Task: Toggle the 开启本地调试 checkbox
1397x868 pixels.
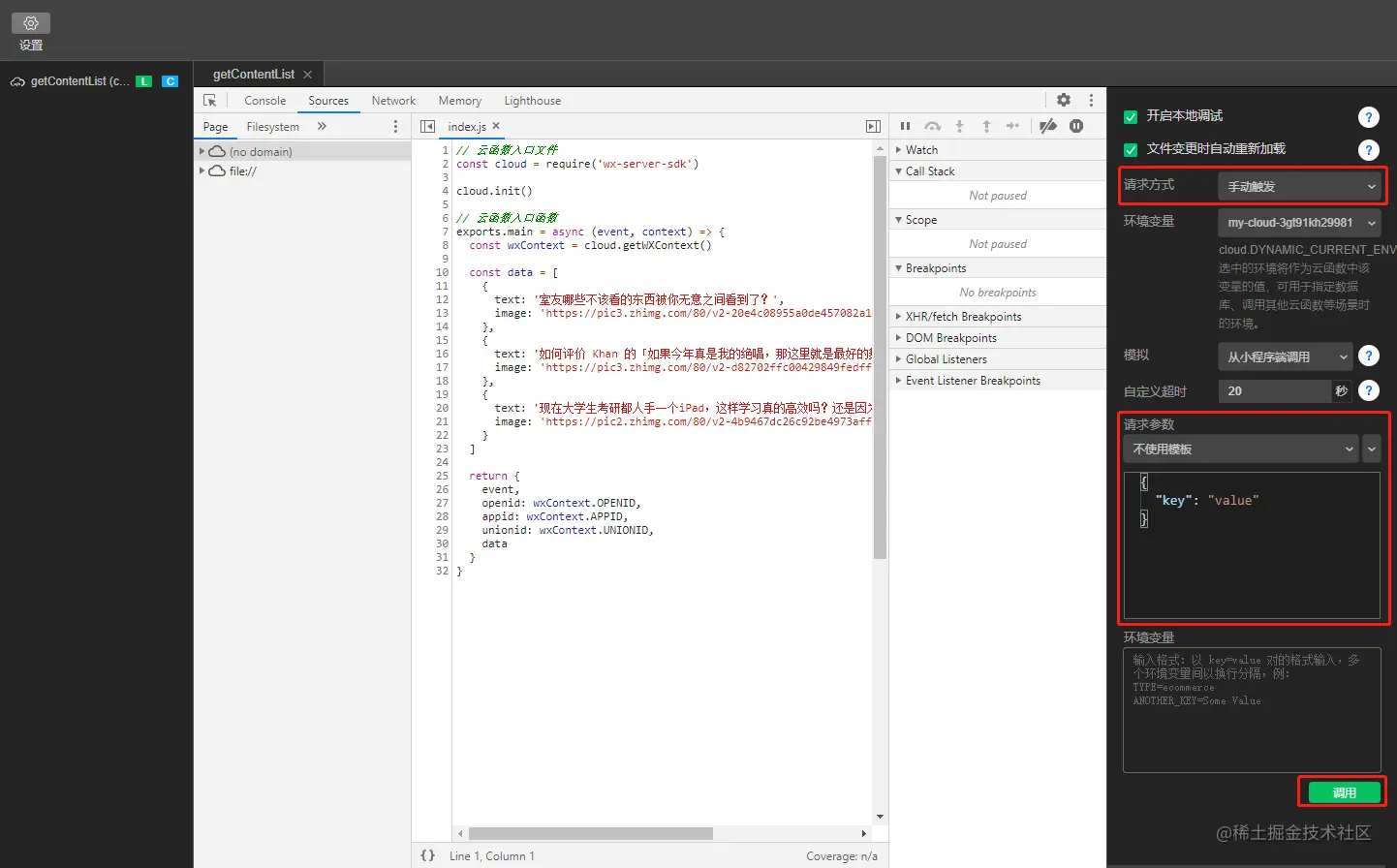Action: click(1130, 117)
